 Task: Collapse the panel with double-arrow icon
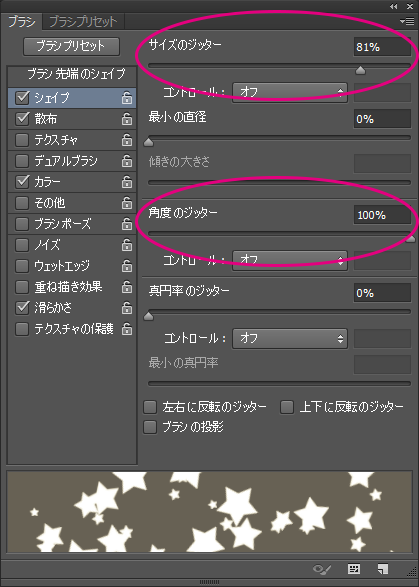[x=393, y=6]
